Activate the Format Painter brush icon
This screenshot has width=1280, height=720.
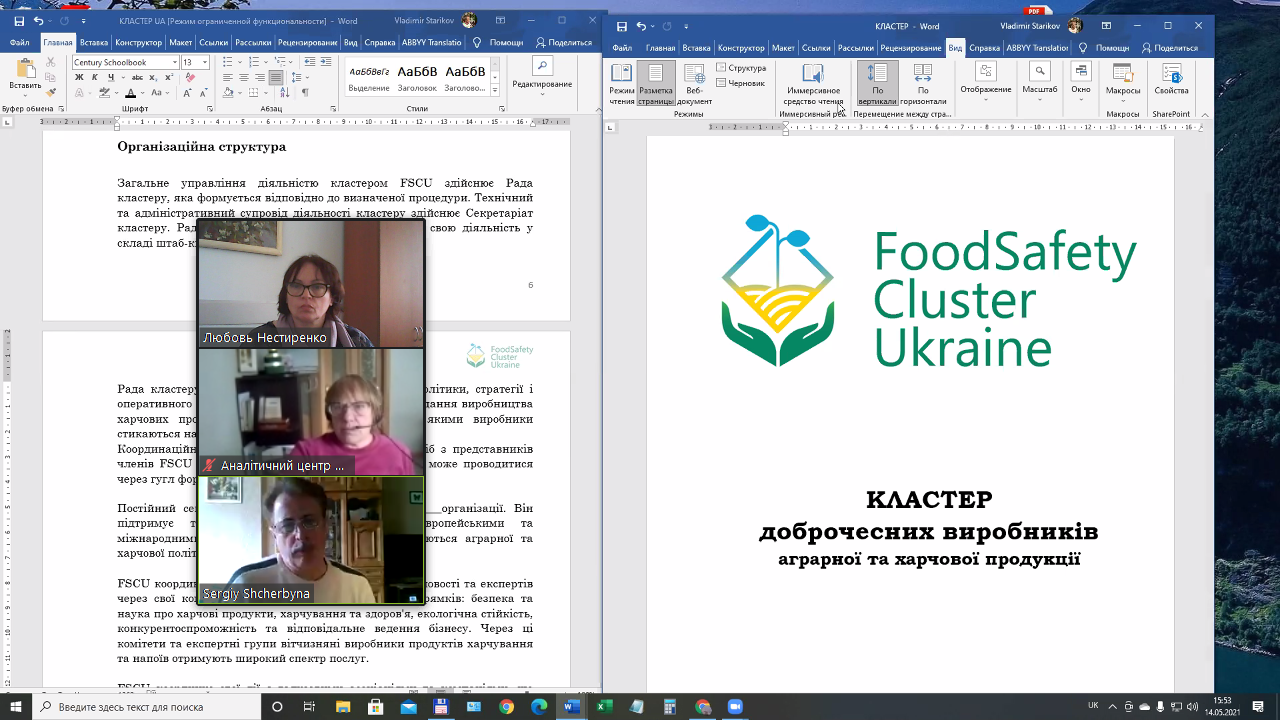[50, 92]
